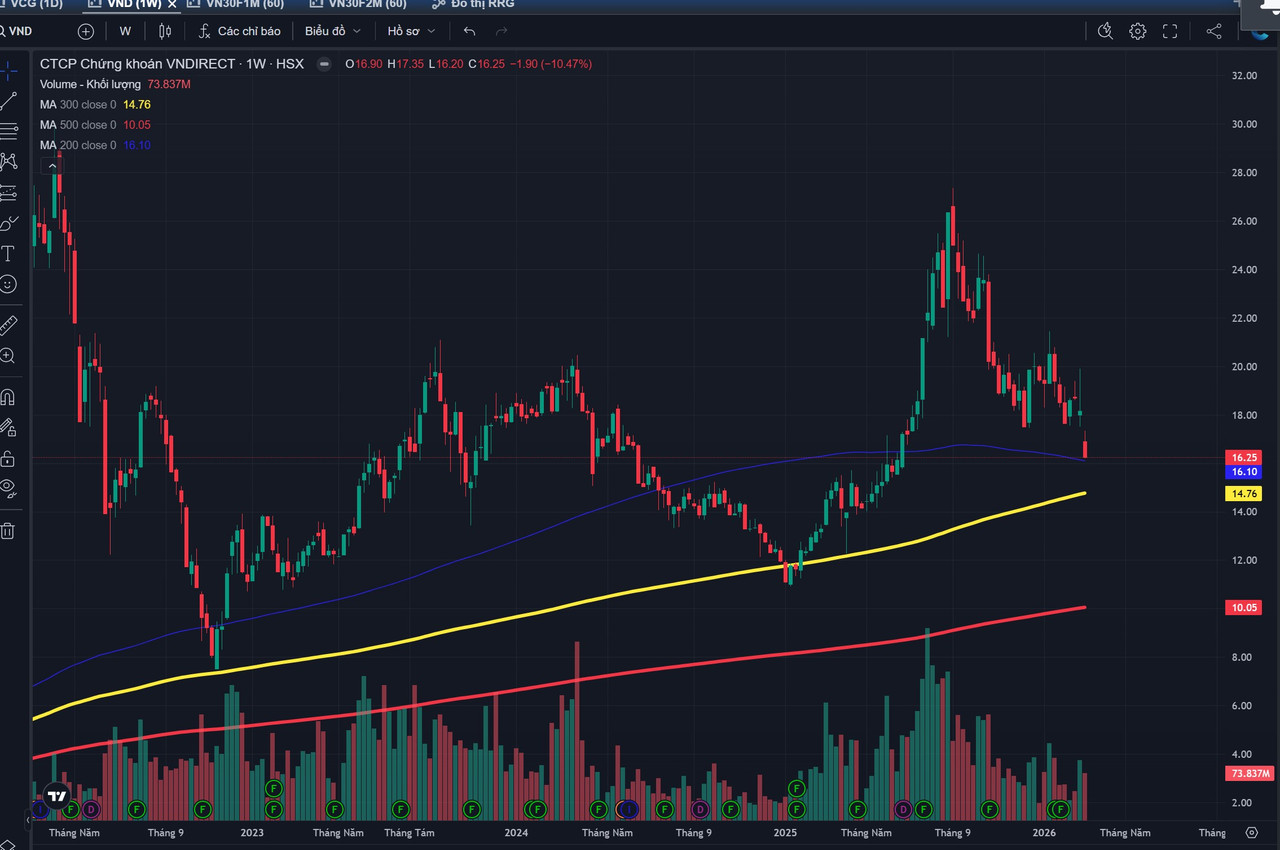This screenshot has height=850, width=1280.
Task: Open the Fibonacci and horizontal lines tool
Action: [8, 131]
